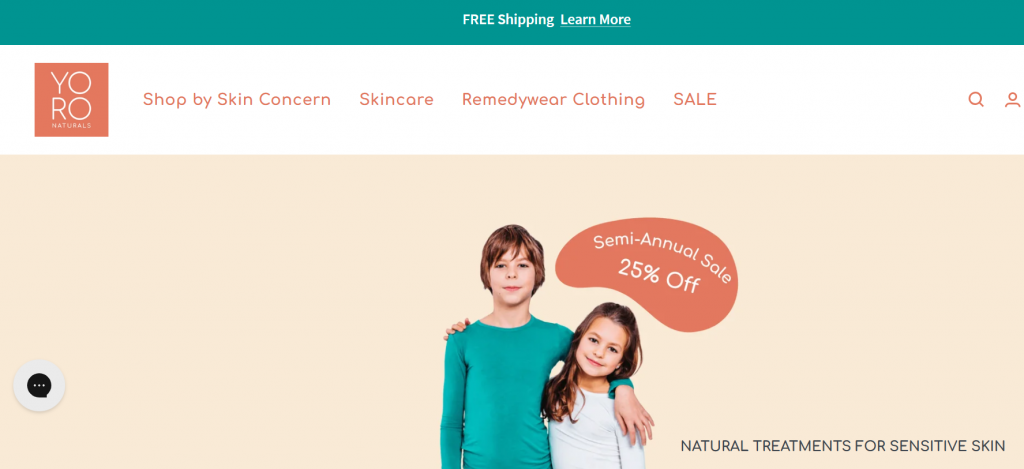This screenshot has width=1024, height=469.
Task: Open Shop by Skin Concern menu
Action: pos(237,99)
